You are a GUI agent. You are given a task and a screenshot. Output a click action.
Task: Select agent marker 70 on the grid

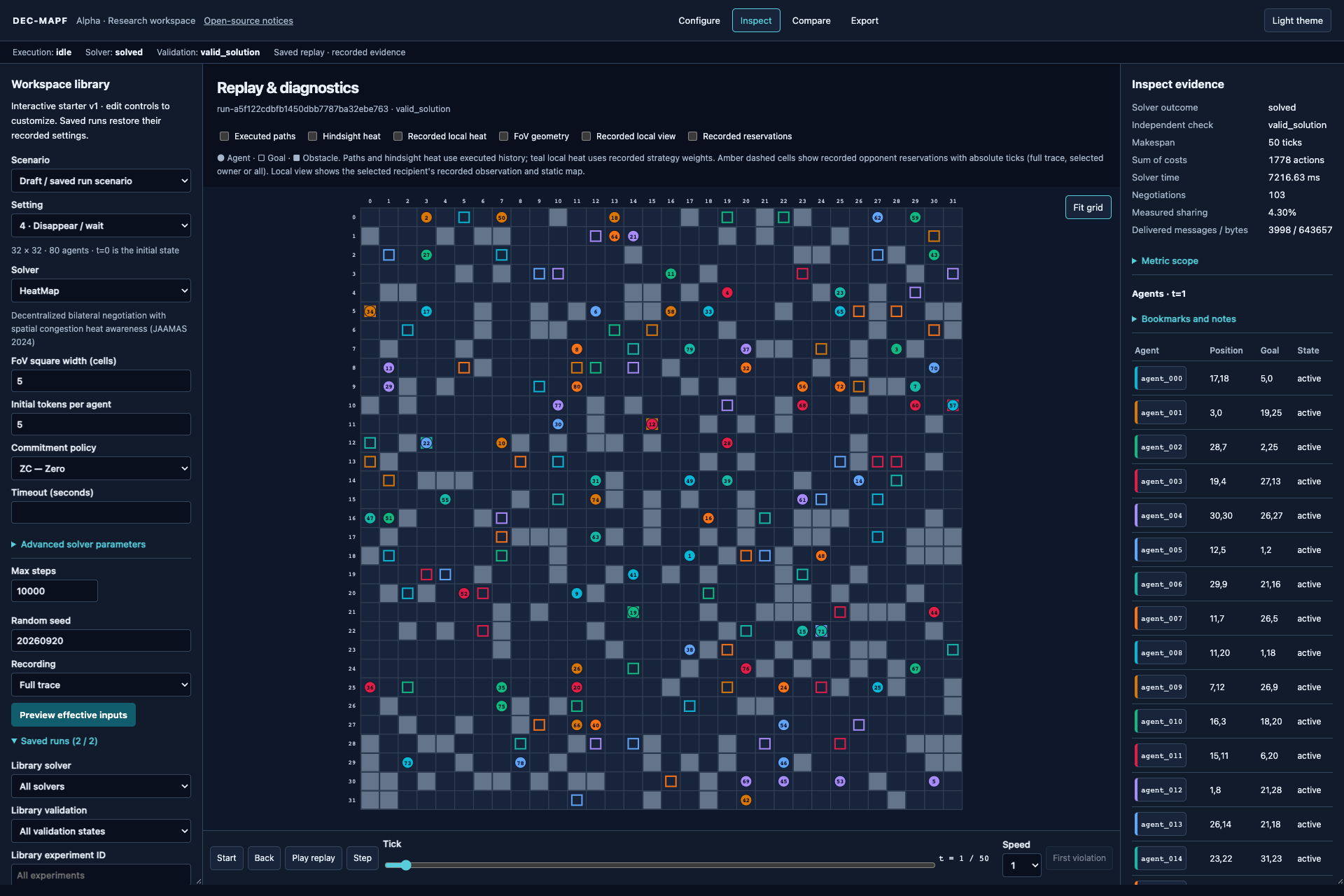tap(934, 367)
